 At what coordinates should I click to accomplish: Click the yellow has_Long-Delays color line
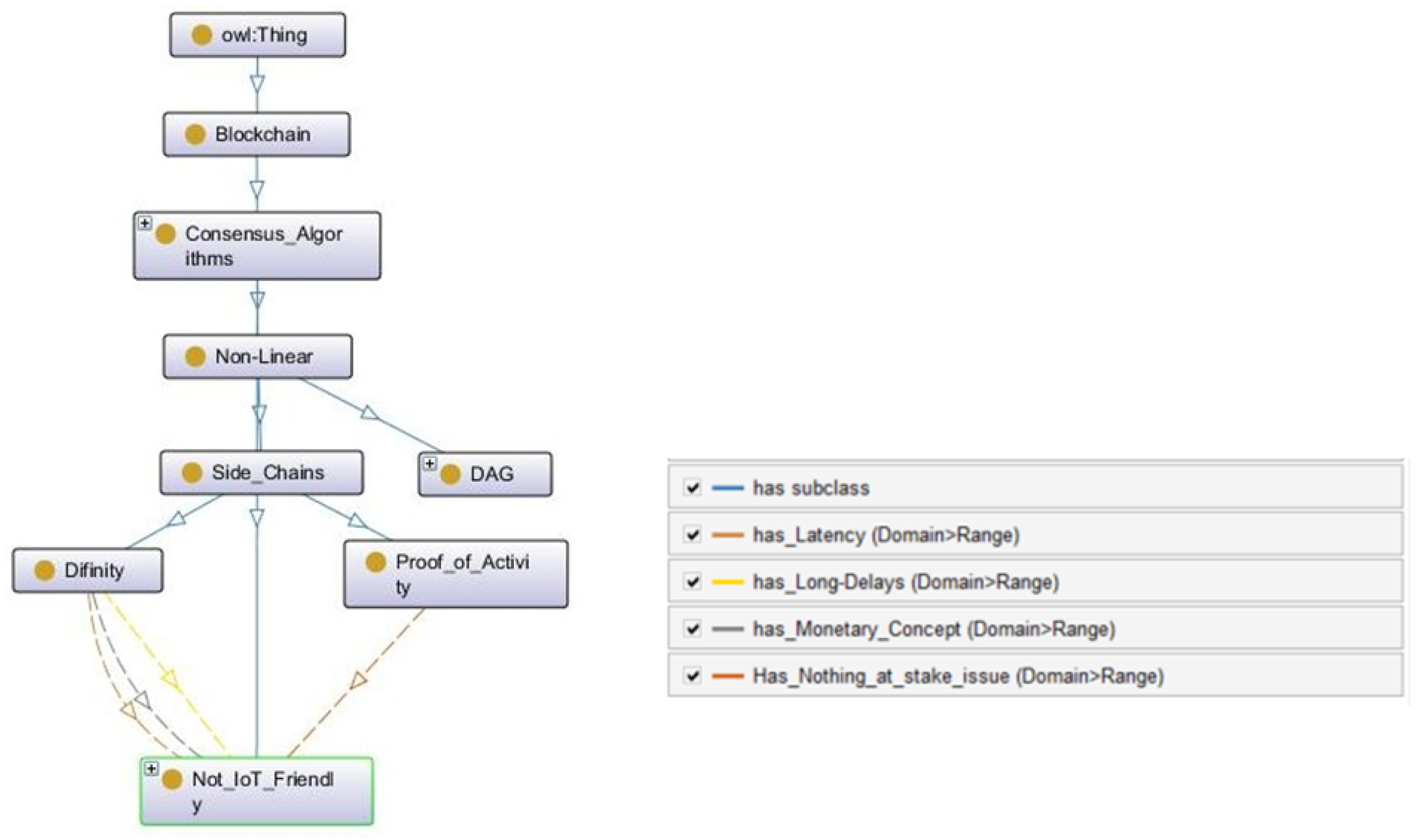pos(727,582)
